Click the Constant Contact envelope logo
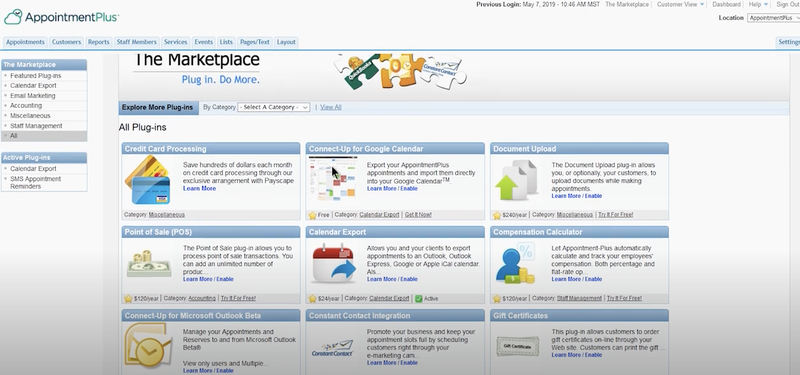Image resolution: width=800 pixels, height=375 pixels. coord(333,348)
